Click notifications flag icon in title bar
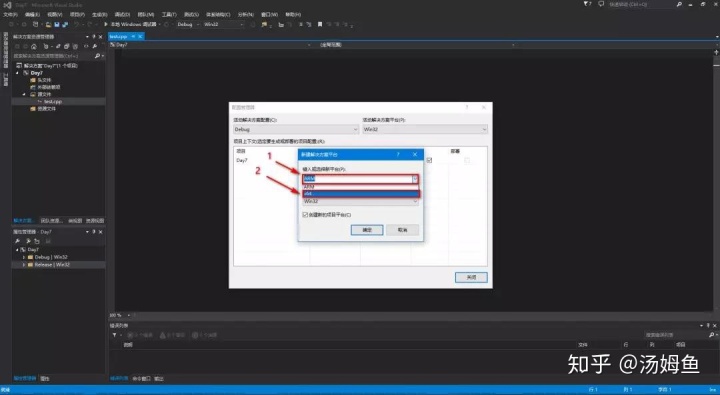This screenshot has height=395, width=720. point(587,4)
